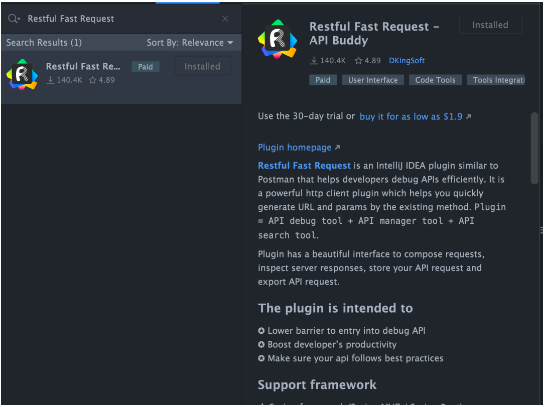
Task: Click the description panel scrollbar
Action: 534,148
